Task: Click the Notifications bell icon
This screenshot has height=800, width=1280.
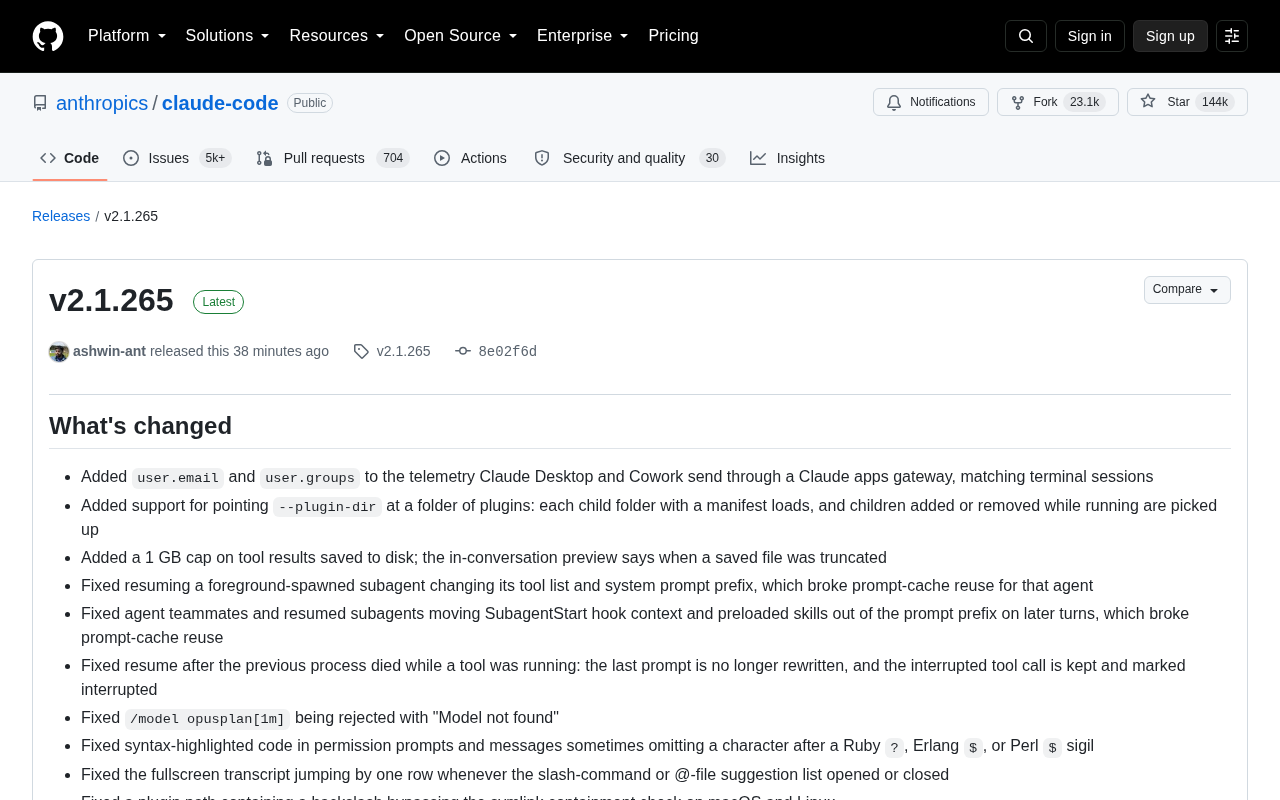Action: coord(894,102)
